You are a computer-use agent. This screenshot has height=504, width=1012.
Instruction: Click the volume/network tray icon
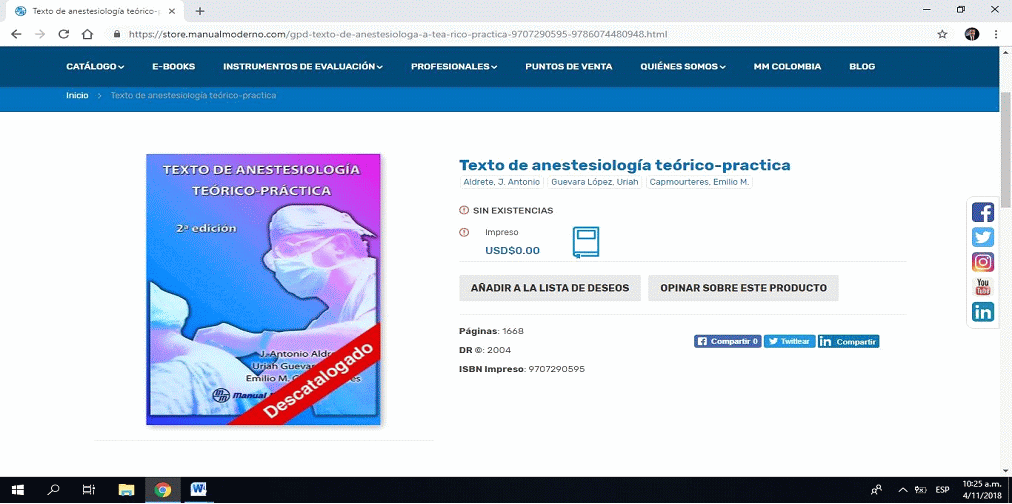(x=922, y=490)
